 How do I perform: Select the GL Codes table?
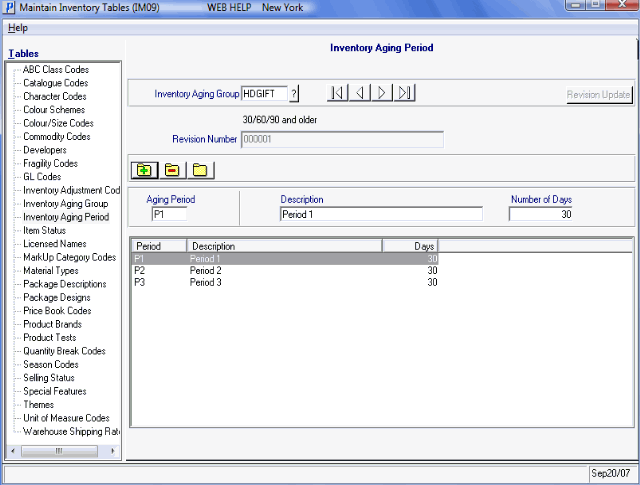click(42, 177)
